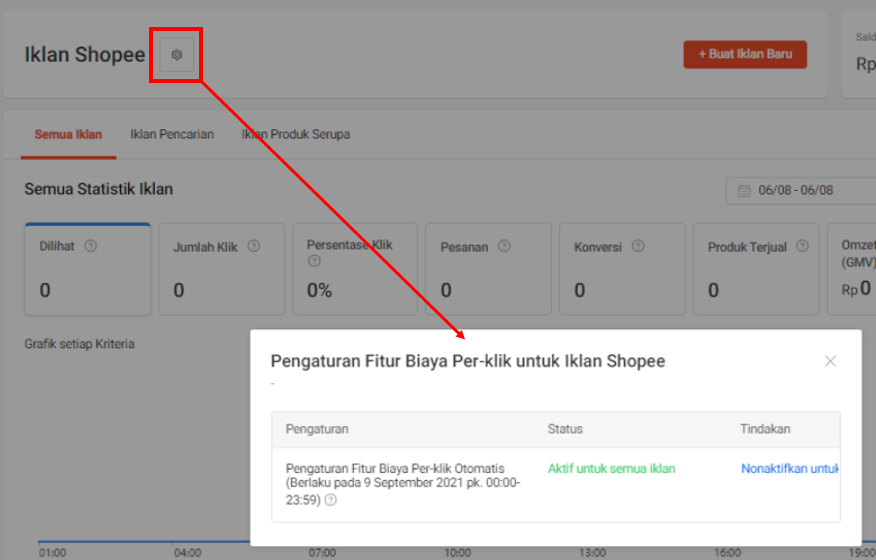
Task: Click the Produk Terjual help icon
Action: click(x=803, y=246)
